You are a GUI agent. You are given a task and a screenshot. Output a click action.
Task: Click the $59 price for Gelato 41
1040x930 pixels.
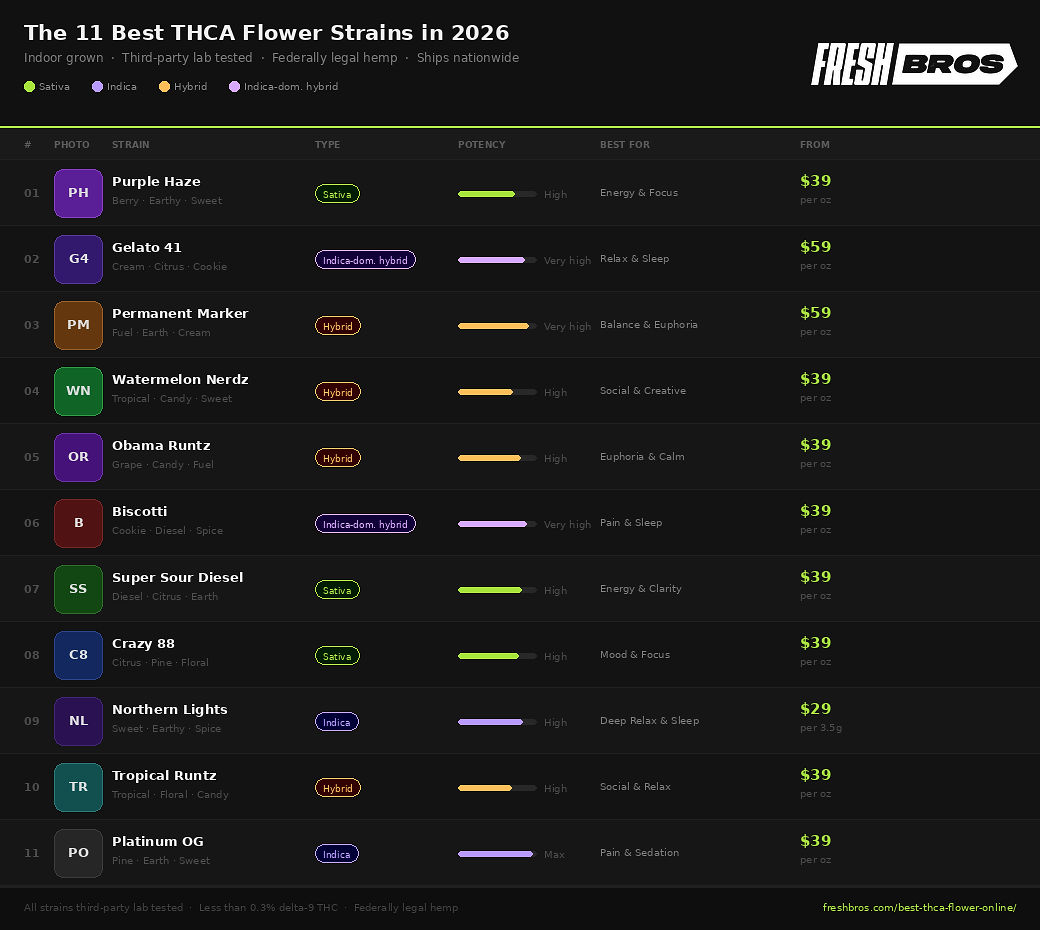point(815,247)
